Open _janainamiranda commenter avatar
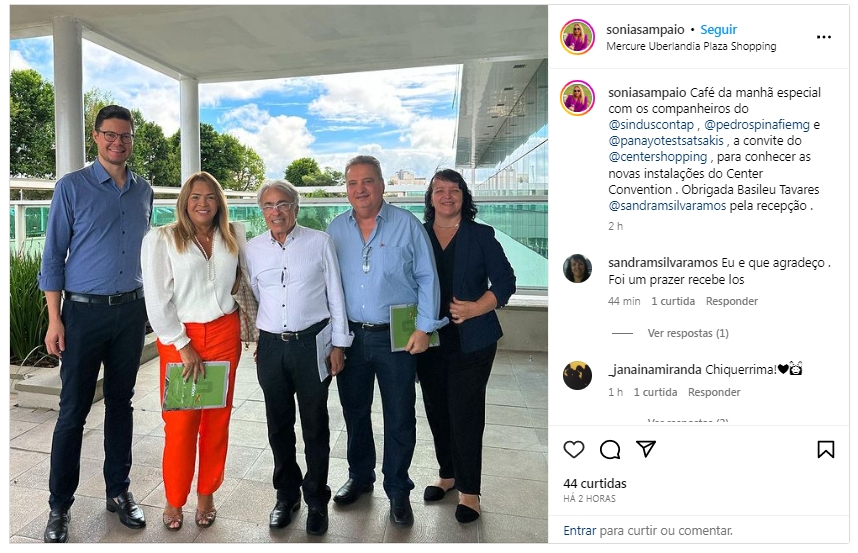The image size is (858, 553). tap(577, 375)
